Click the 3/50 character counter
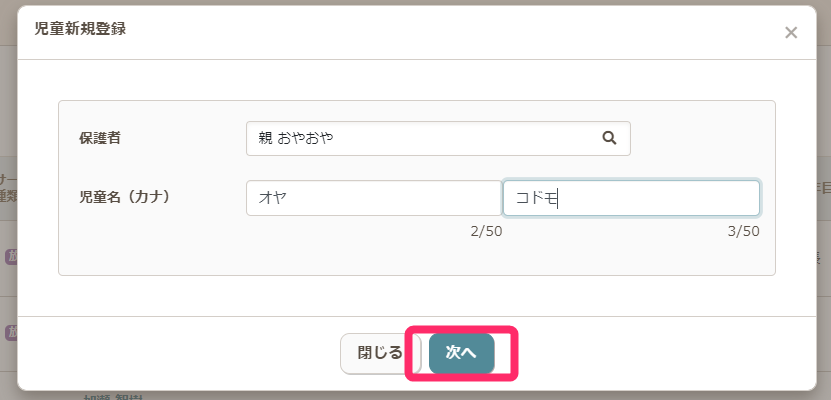The height and width of the screenshot is (400, 831). [x=743, y=231]
